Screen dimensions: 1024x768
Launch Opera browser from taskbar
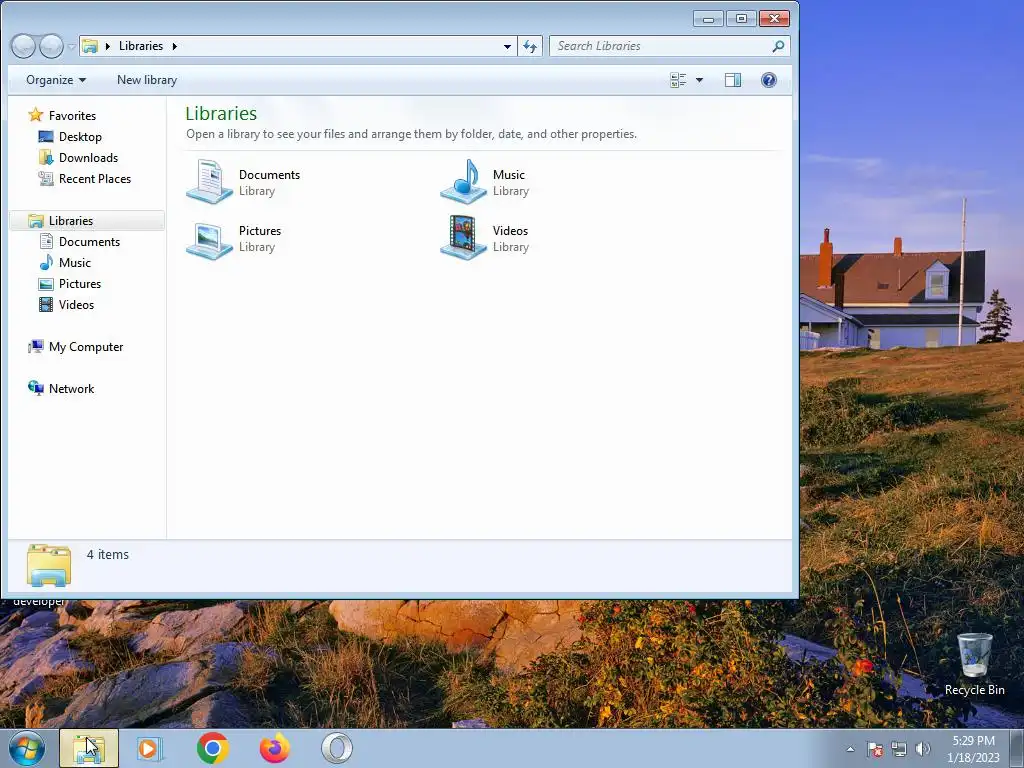(x=337, y=748)
